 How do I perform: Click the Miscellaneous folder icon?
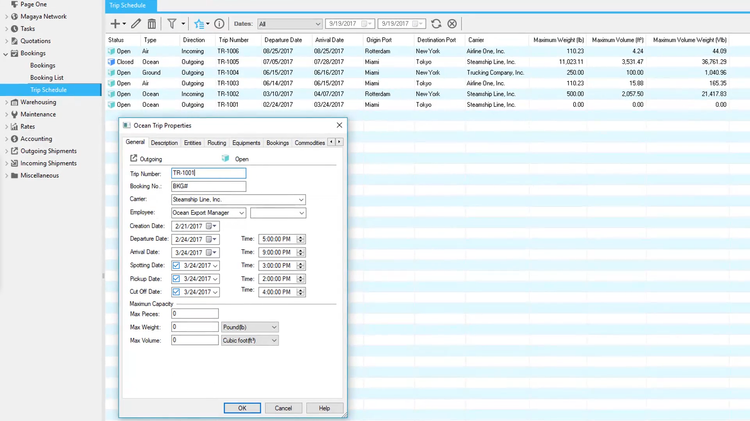pos(14,176)
